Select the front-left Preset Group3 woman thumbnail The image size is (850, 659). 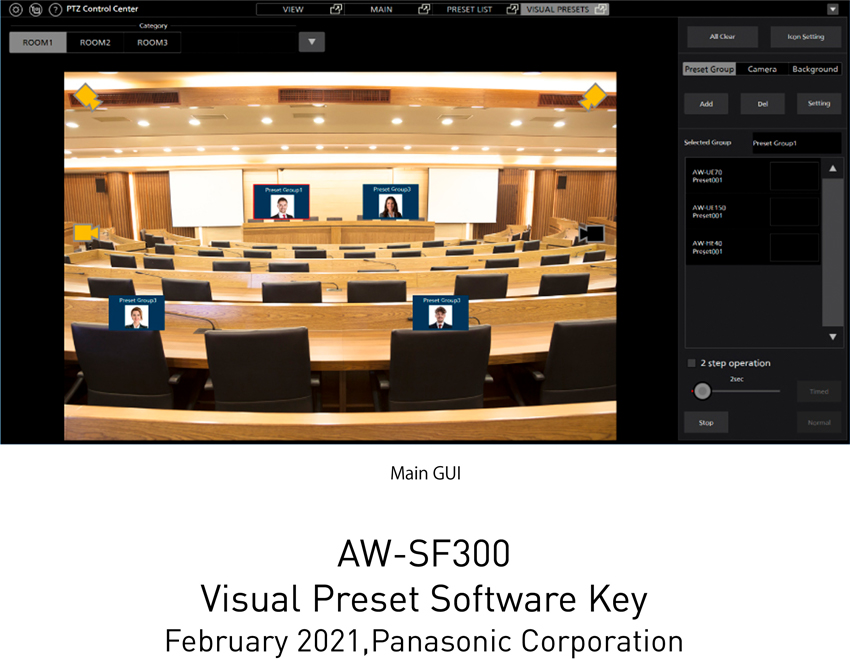click(137, 313)
